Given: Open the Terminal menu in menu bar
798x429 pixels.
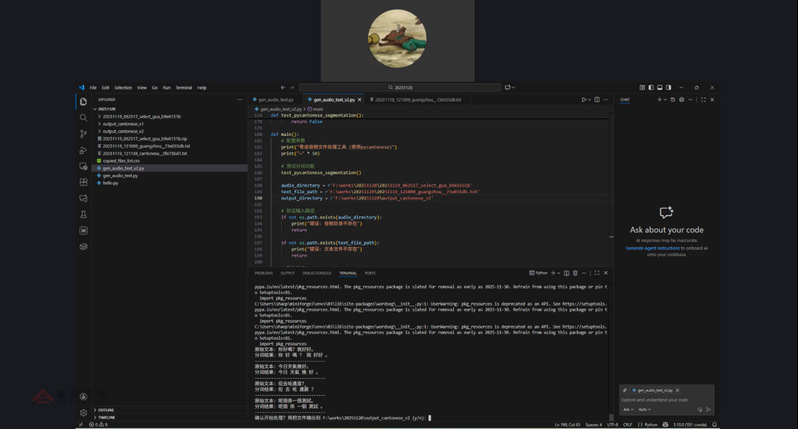Looking at the screenshot, I should coord(184,88).
